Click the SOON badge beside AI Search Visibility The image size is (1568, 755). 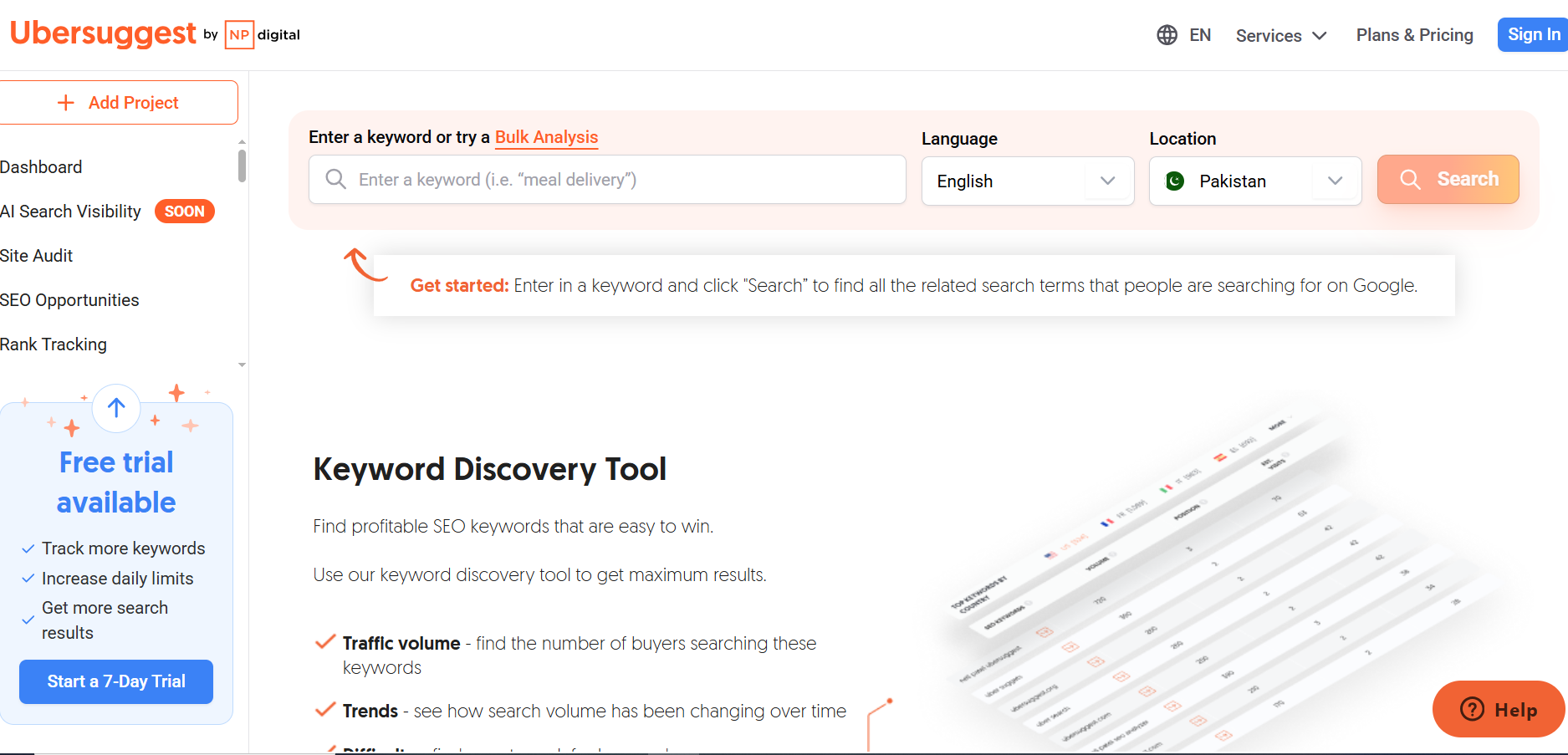click(x=185, y=212)
